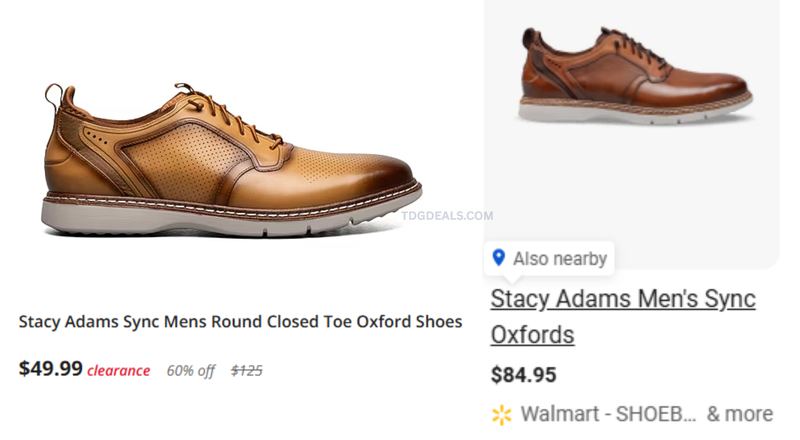Click the TDGDEALS.COM watermark

(x=447, y=215)
